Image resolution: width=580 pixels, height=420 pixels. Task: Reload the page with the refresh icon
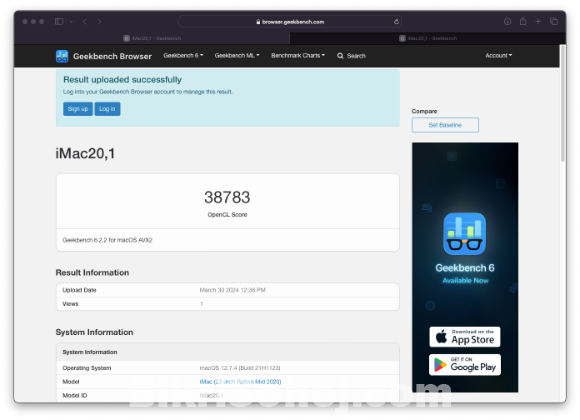[396, 21]
